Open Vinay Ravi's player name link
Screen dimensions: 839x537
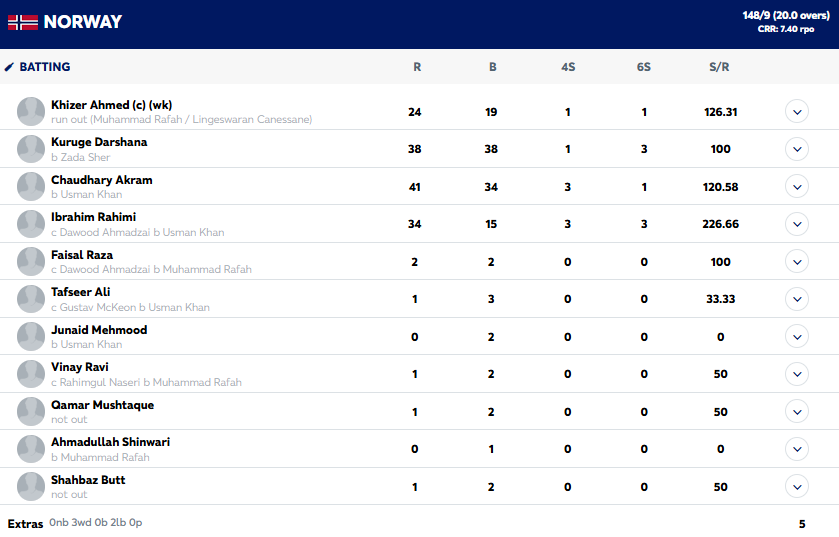click(80, 367)
